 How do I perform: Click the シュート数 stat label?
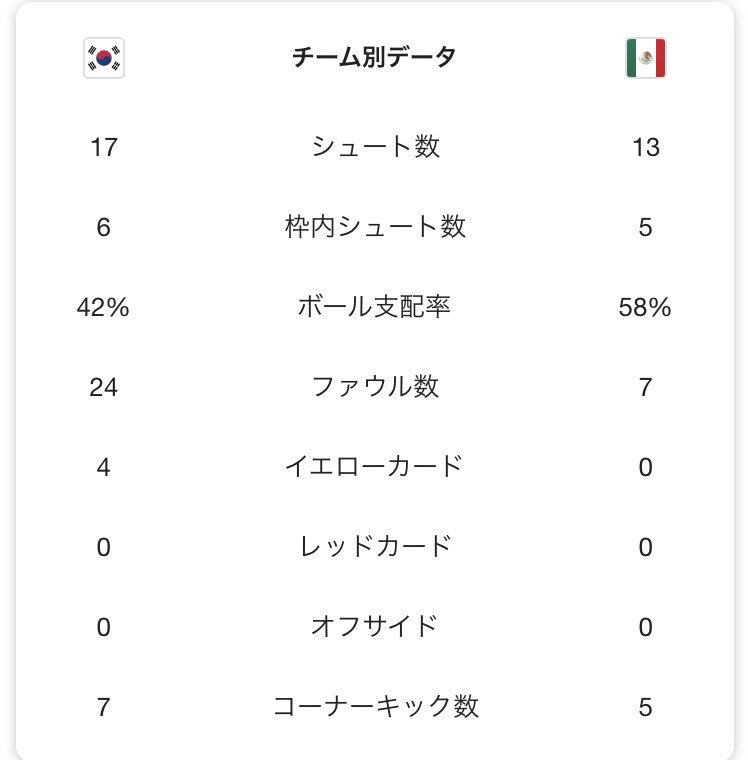point(375,147)
